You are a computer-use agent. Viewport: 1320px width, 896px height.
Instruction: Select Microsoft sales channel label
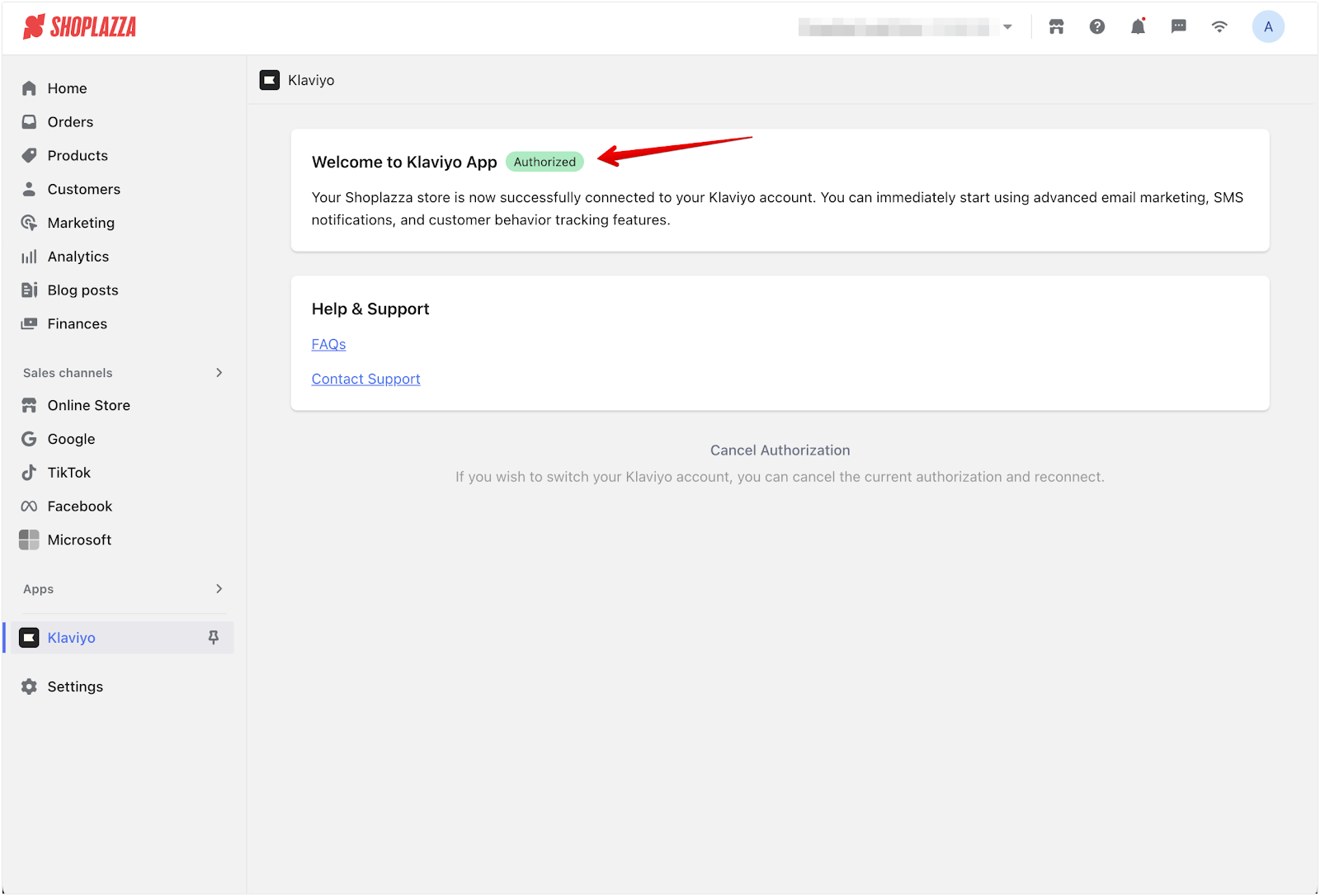(x=79, y=540)
